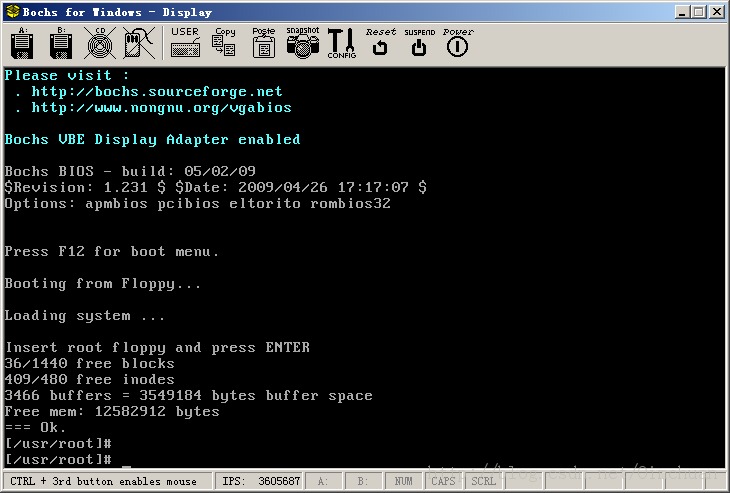The width and height of the screenshot is (730, 493).
Task: Click the A: drive status bar indicator
Action: (x=323, y=482)
